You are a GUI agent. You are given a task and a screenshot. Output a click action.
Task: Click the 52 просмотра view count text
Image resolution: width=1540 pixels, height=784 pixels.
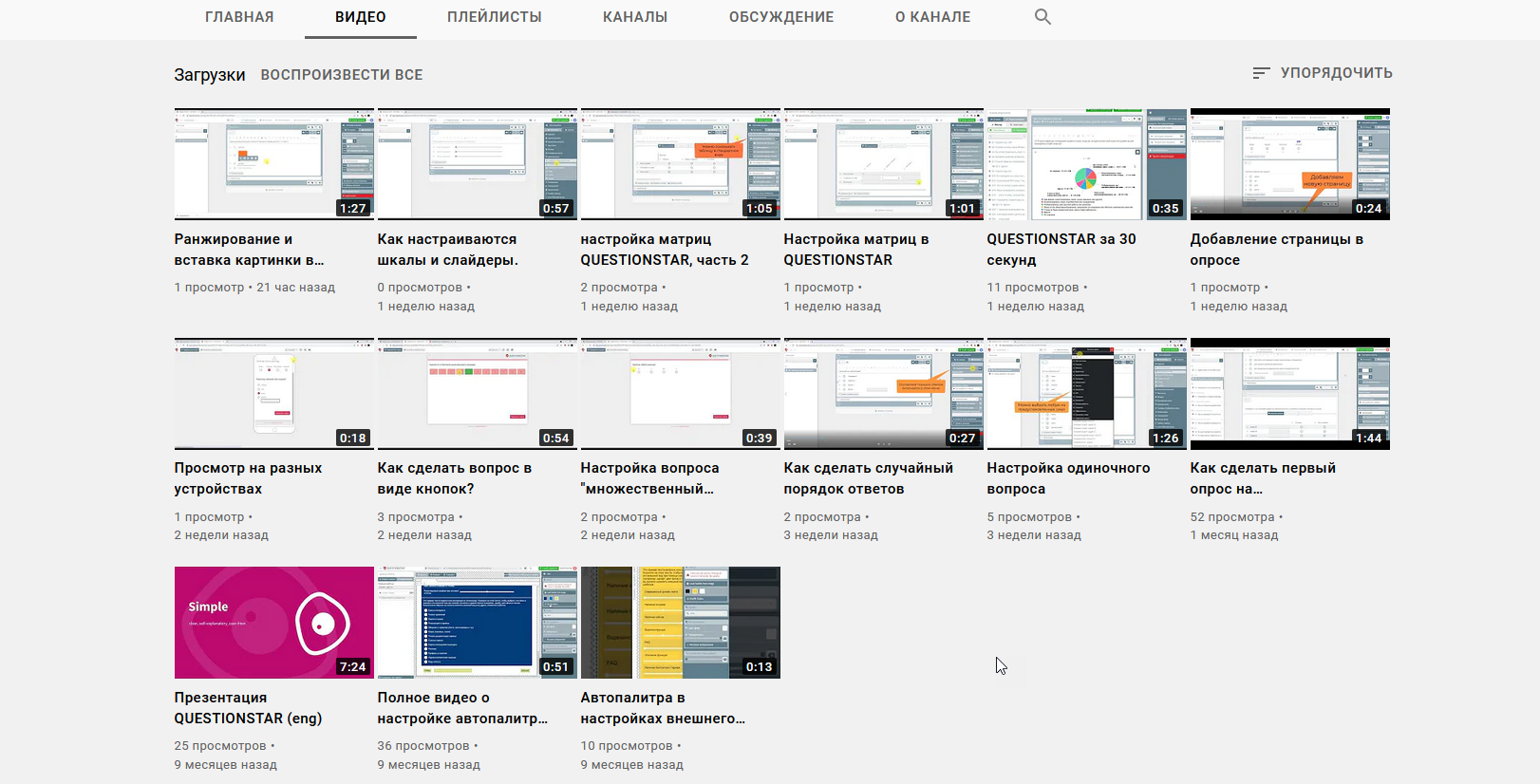pyautogui.click(x=1232, y=517)
